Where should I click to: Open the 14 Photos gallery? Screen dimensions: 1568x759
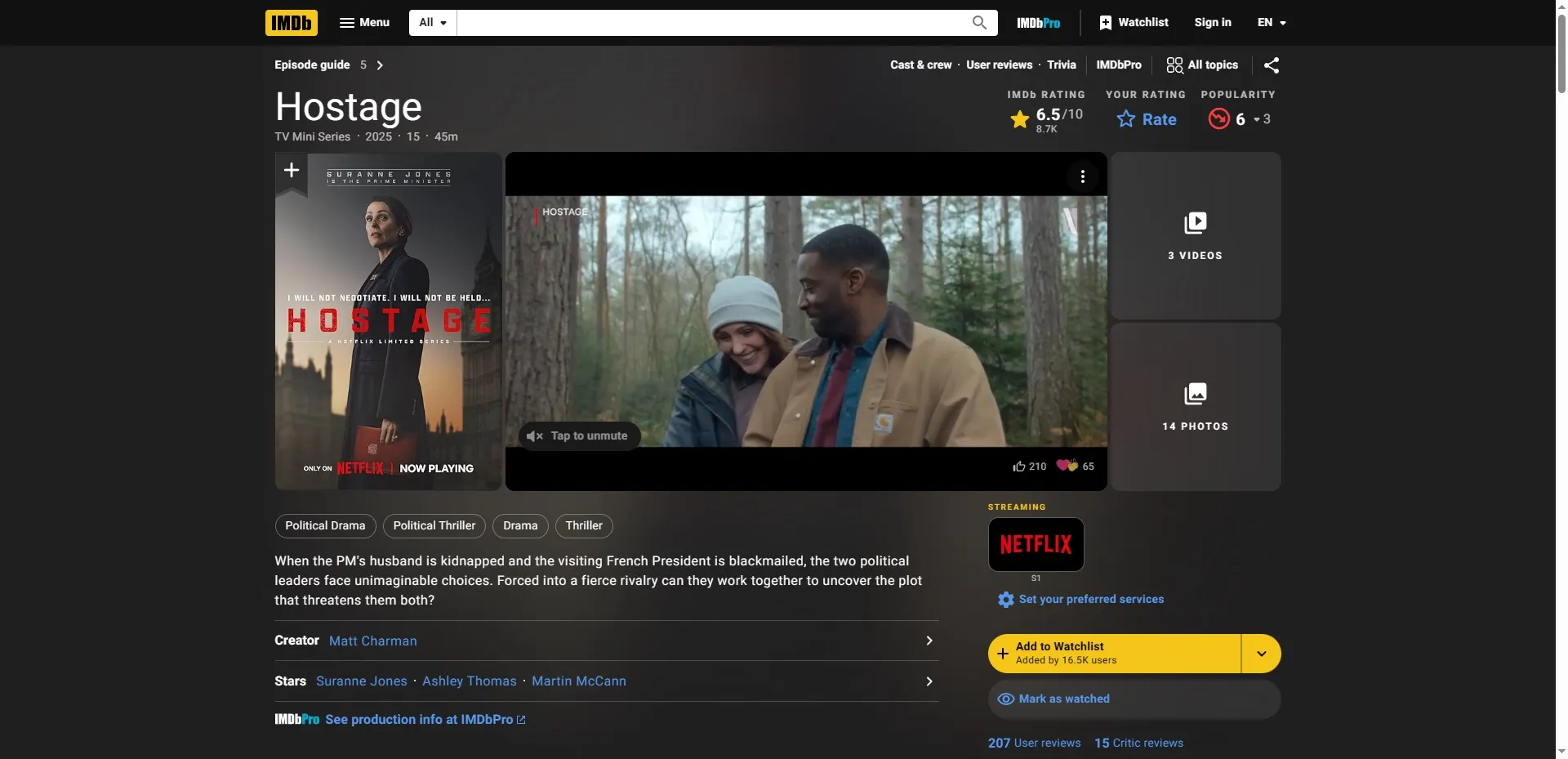(1195, 394)
